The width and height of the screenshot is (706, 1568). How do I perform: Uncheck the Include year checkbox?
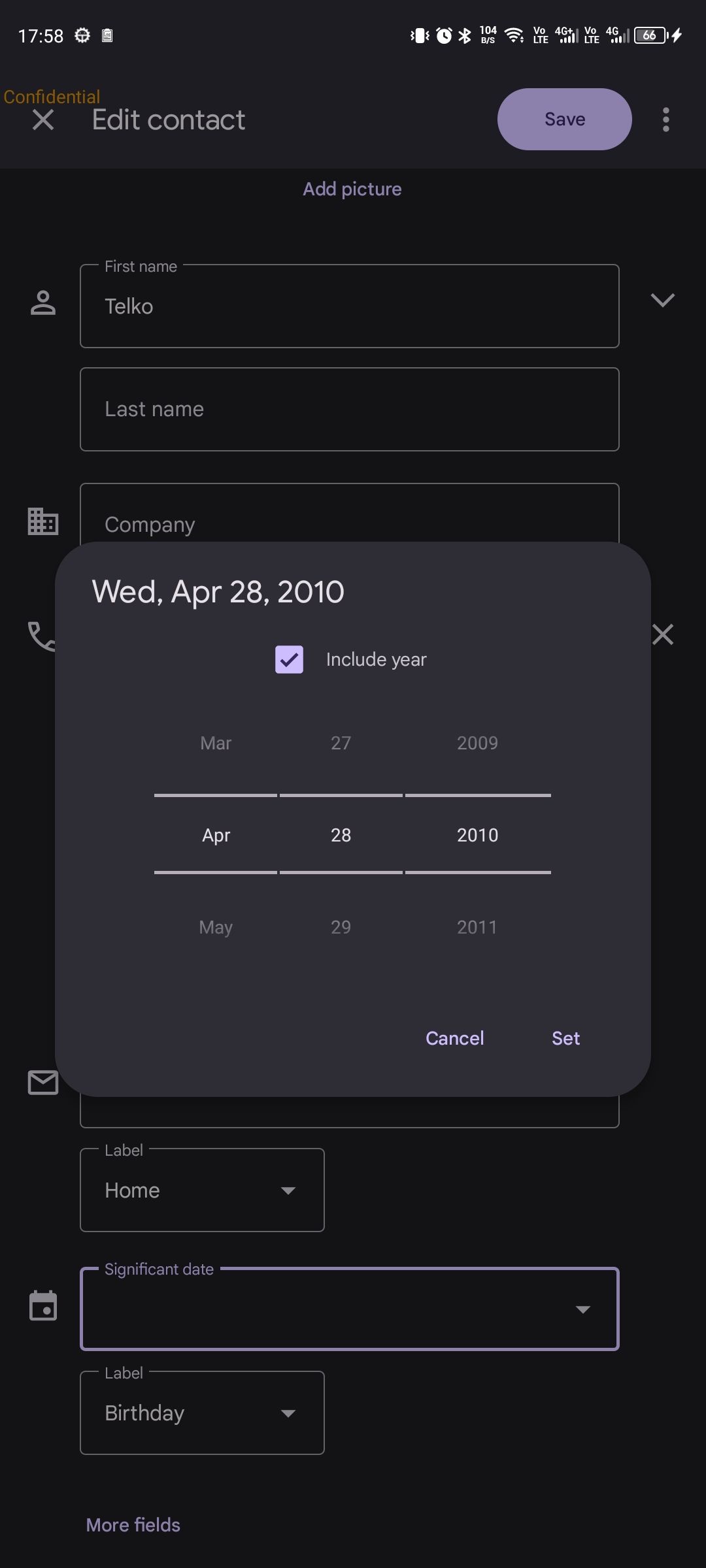click(289, 660)
